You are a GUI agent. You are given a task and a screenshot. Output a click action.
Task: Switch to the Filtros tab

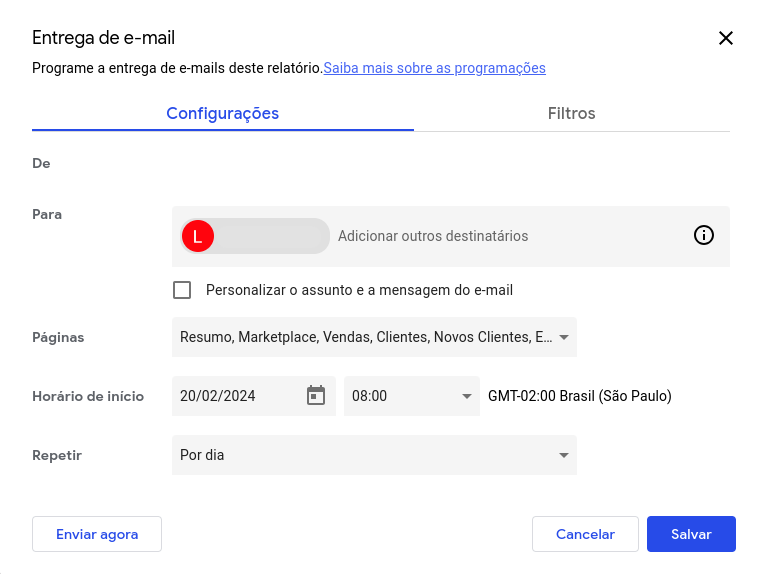click(x=571, y=113)
